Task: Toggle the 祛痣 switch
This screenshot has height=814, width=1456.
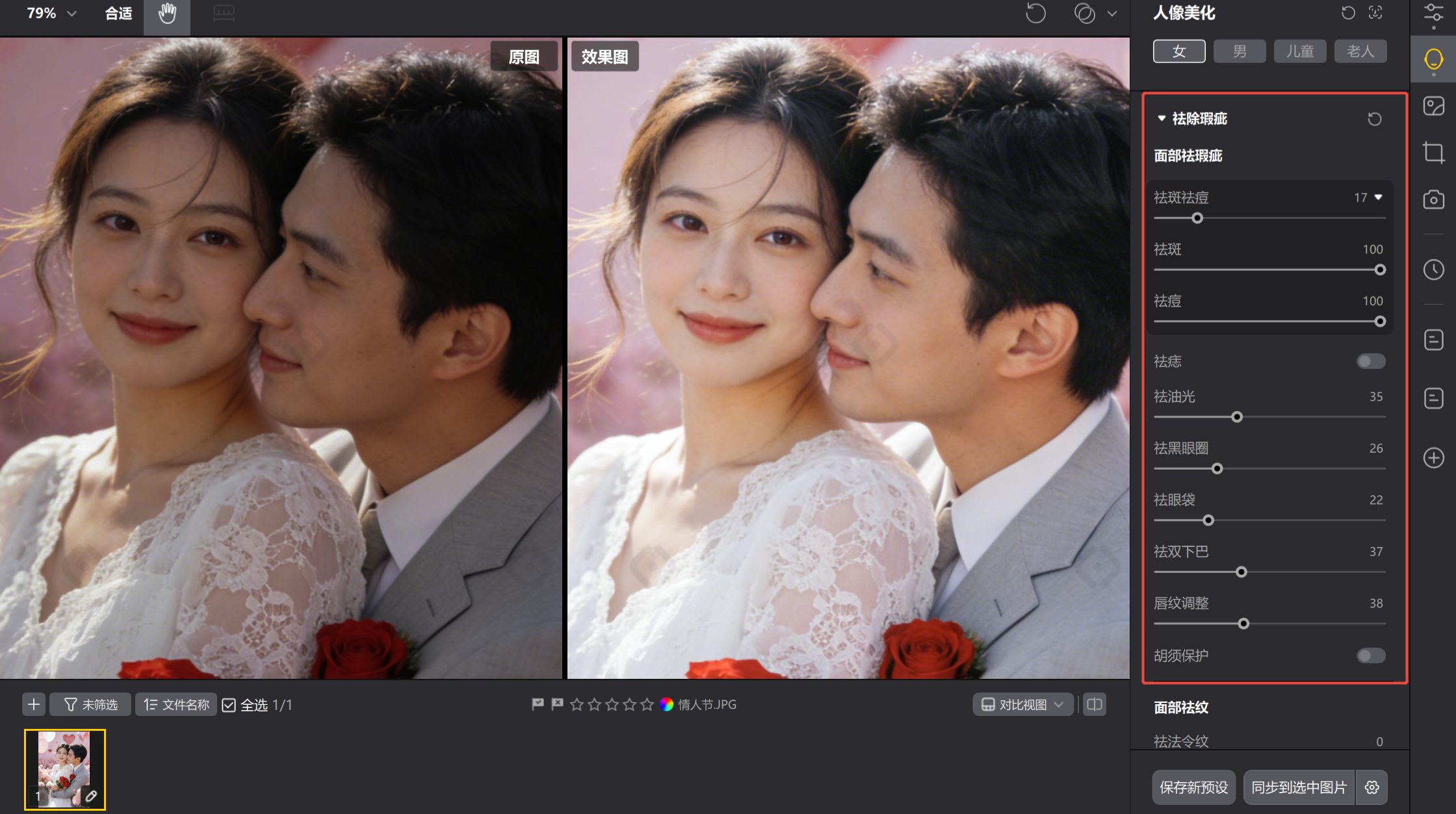Action: click(1370, 361)
